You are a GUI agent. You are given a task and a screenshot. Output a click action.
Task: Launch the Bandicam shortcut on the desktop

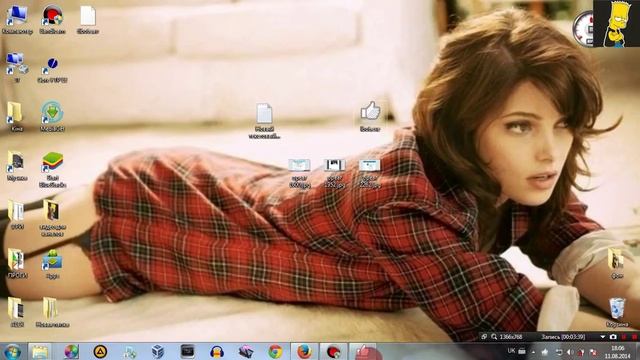[52, 20]
